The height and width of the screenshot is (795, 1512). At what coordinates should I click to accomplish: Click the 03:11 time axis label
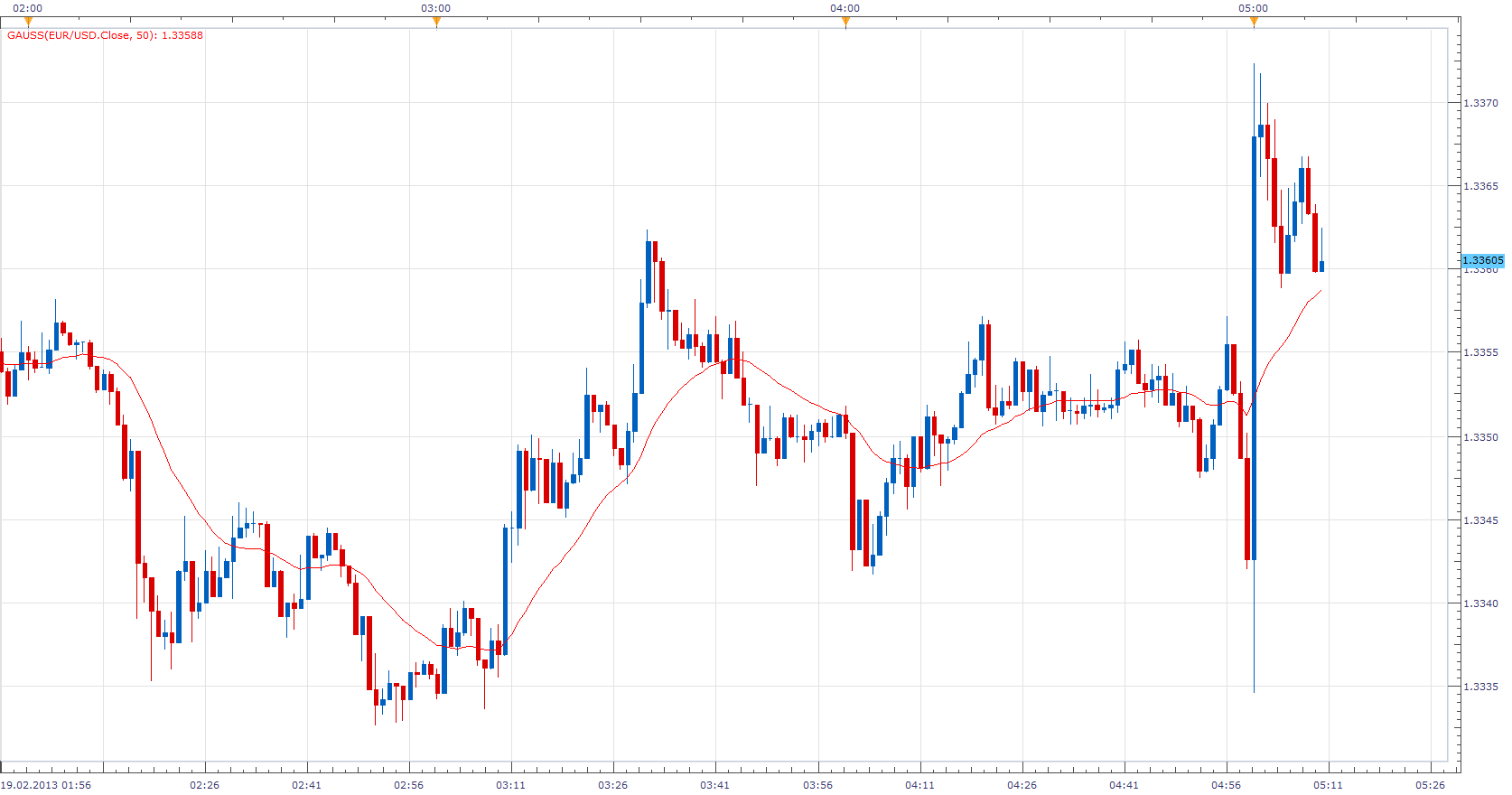pos(511,785)
